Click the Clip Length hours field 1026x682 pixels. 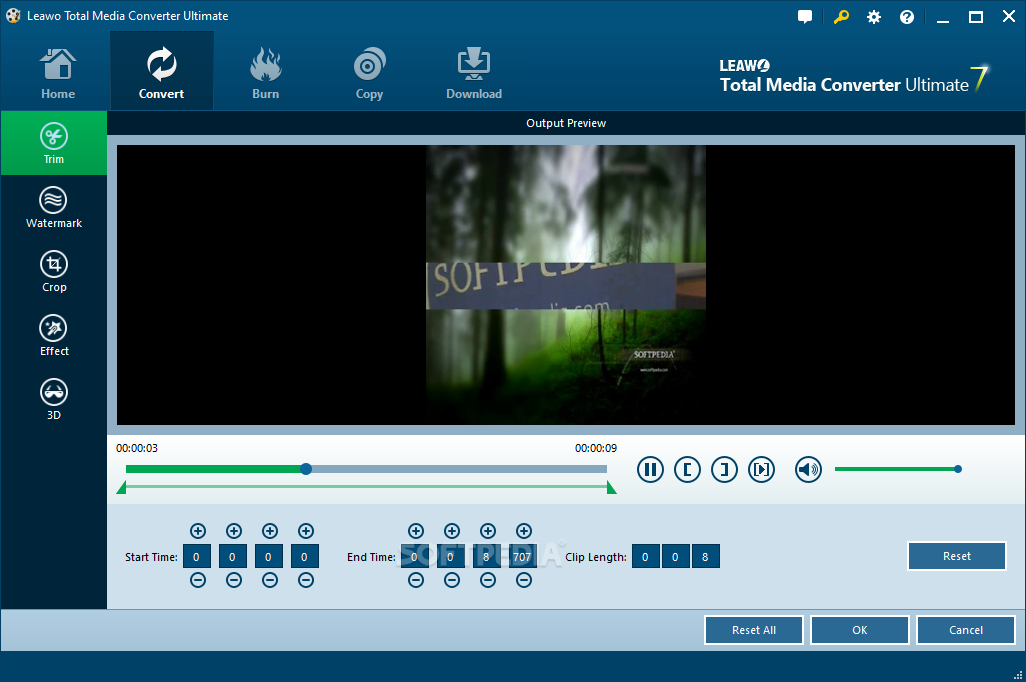coord(645,556)
